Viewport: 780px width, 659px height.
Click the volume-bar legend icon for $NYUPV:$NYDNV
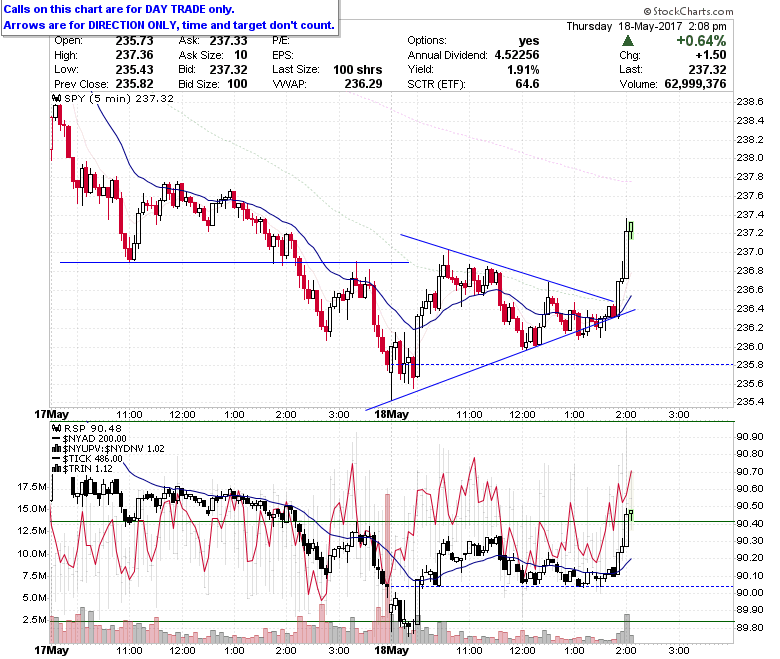click(x=57, y=449)
